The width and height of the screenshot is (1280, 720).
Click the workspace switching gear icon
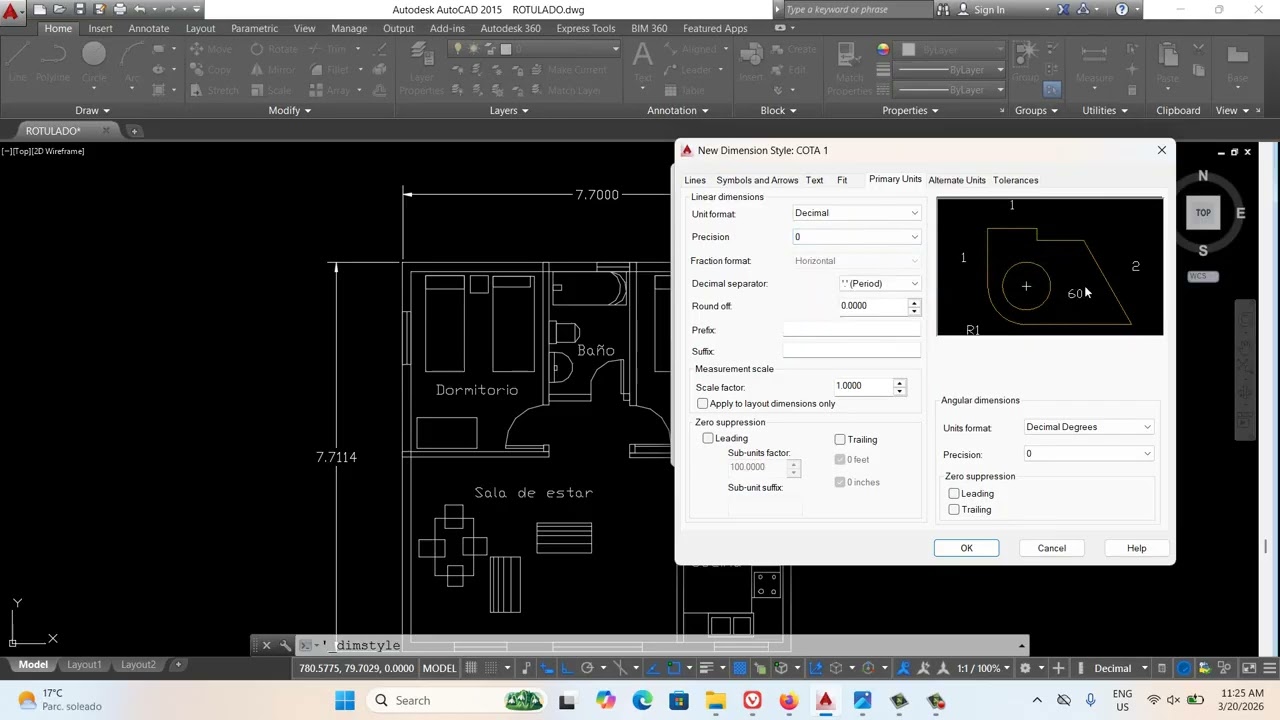[1024, 668]
